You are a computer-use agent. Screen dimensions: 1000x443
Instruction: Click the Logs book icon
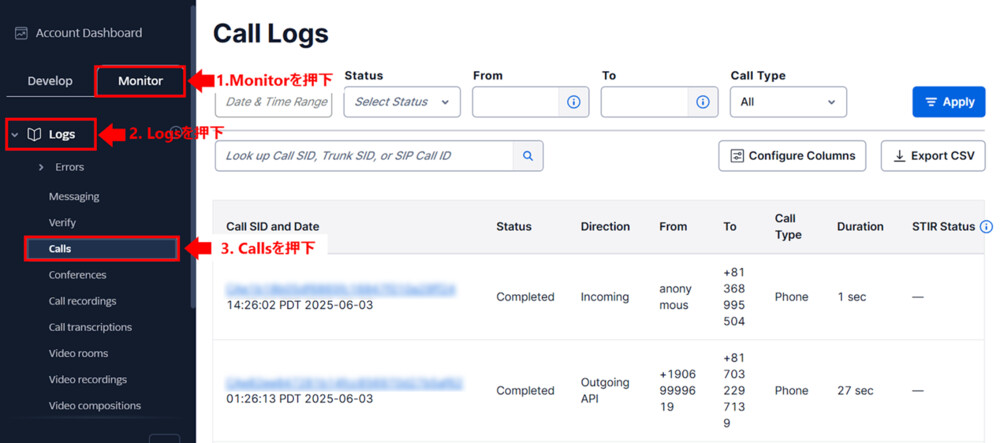click(34, 134)
